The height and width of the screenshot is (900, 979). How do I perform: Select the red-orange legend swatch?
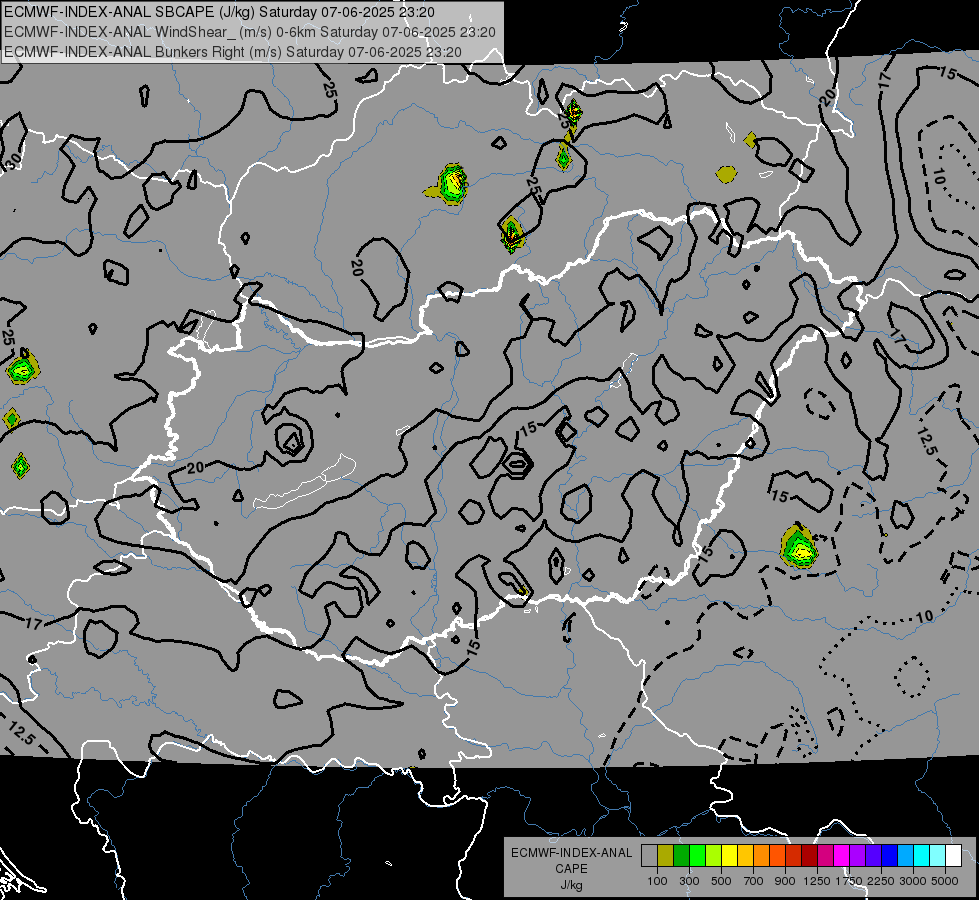click(777, 855)
